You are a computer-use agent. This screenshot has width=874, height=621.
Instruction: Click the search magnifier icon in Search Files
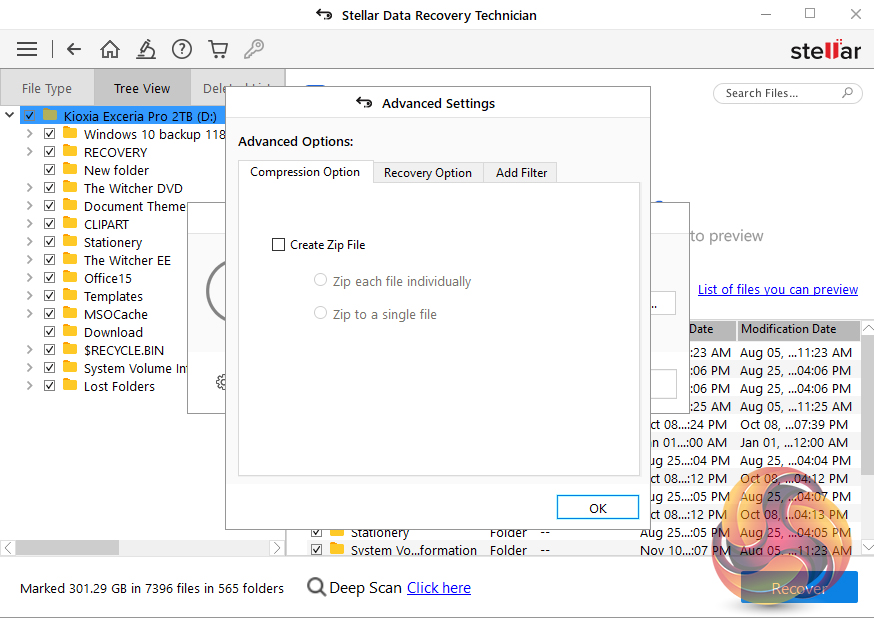[x=847, y=93]
